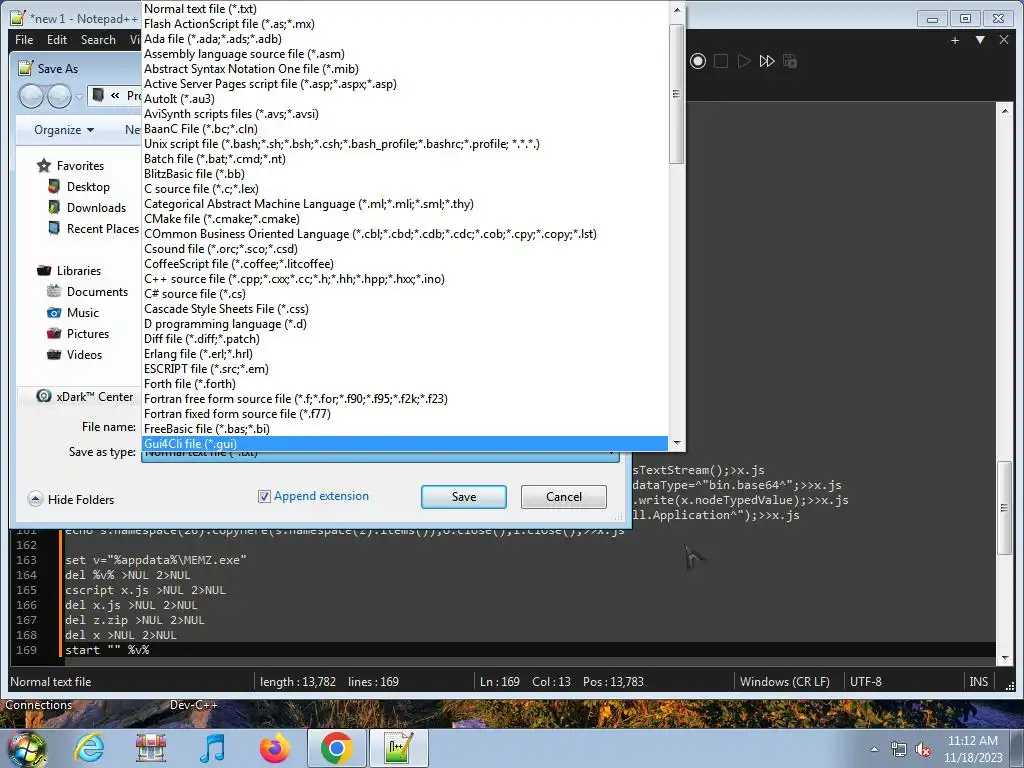Click the back navigation button in Save As
This screenshot has height=768, width=1024.
[x=31, y=96]
